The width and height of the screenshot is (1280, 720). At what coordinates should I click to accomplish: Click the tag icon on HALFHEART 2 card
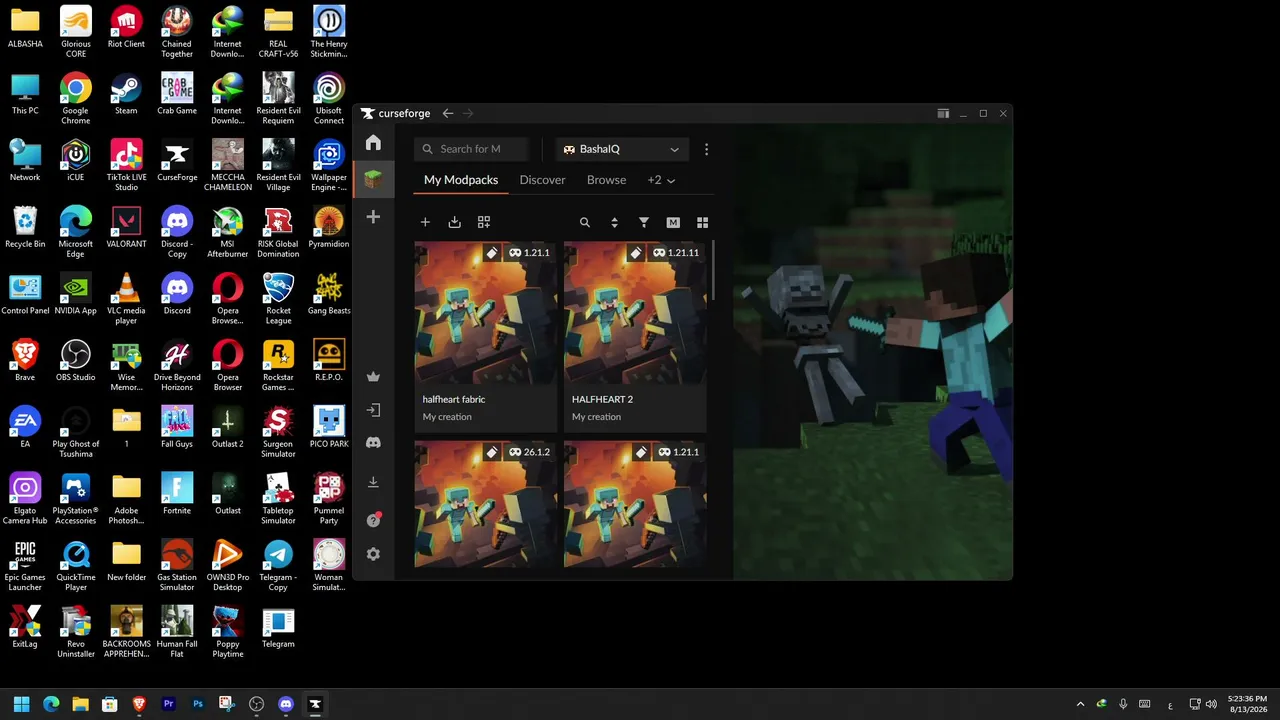tap(636, 253)
